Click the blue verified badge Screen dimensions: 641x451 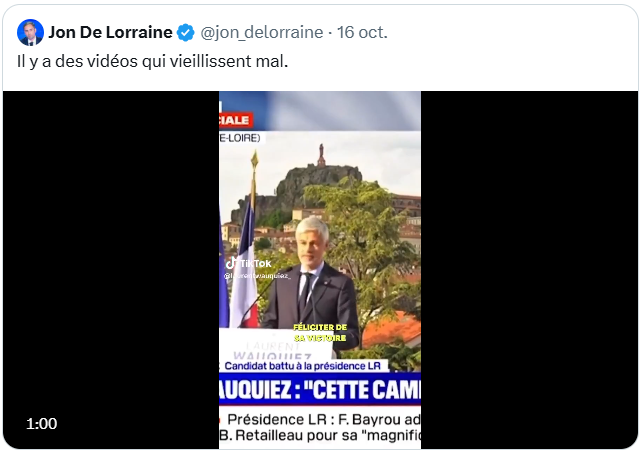click(x=186, y=32)
